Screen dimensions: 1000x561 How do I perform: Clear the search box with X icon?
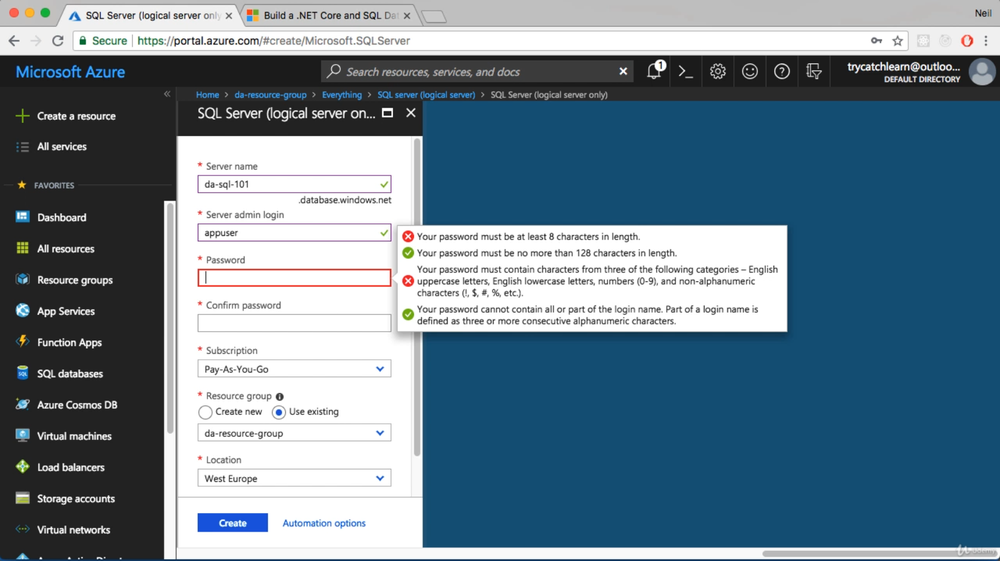tap(623, 71)
